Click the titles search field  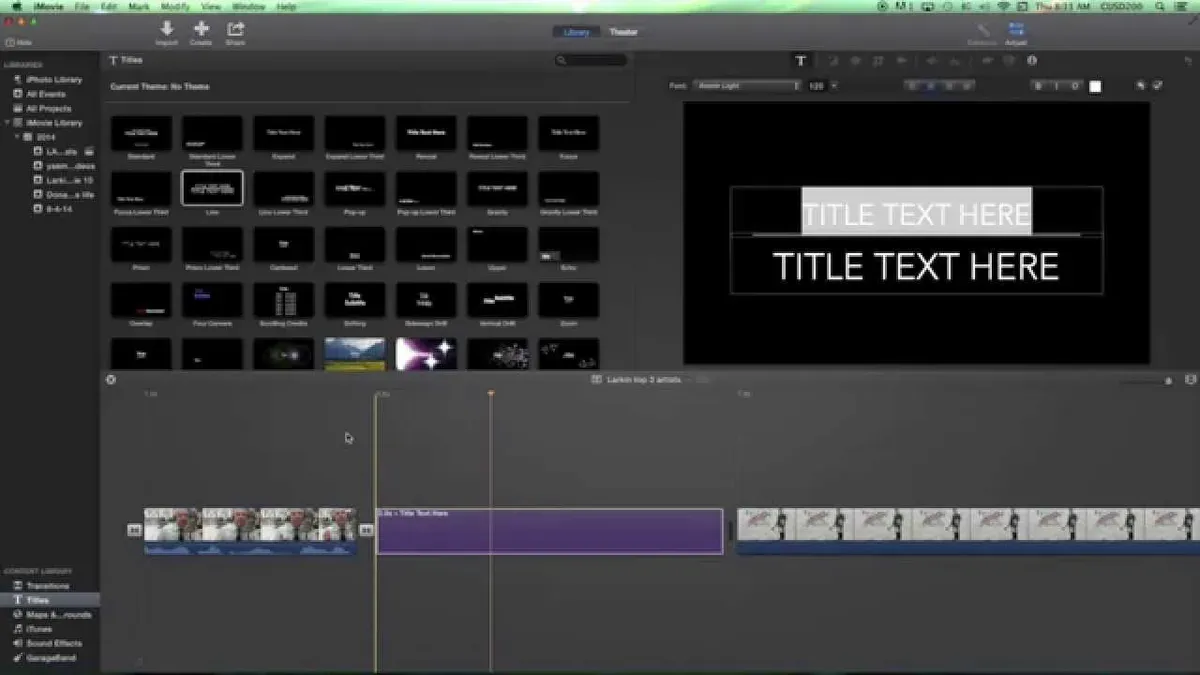pos(591,61)
